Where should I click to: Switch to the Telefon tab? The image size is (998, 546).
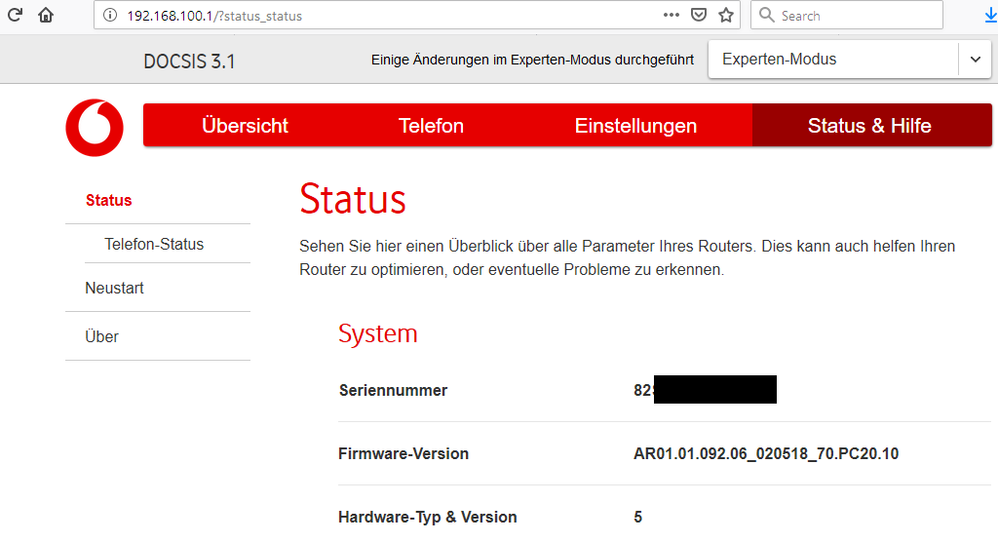tap(431, 125)
